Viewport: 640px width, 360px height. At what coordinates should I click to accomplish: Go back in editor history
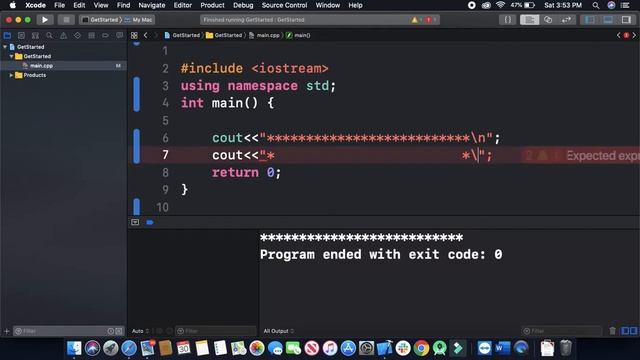click(146, 36)
